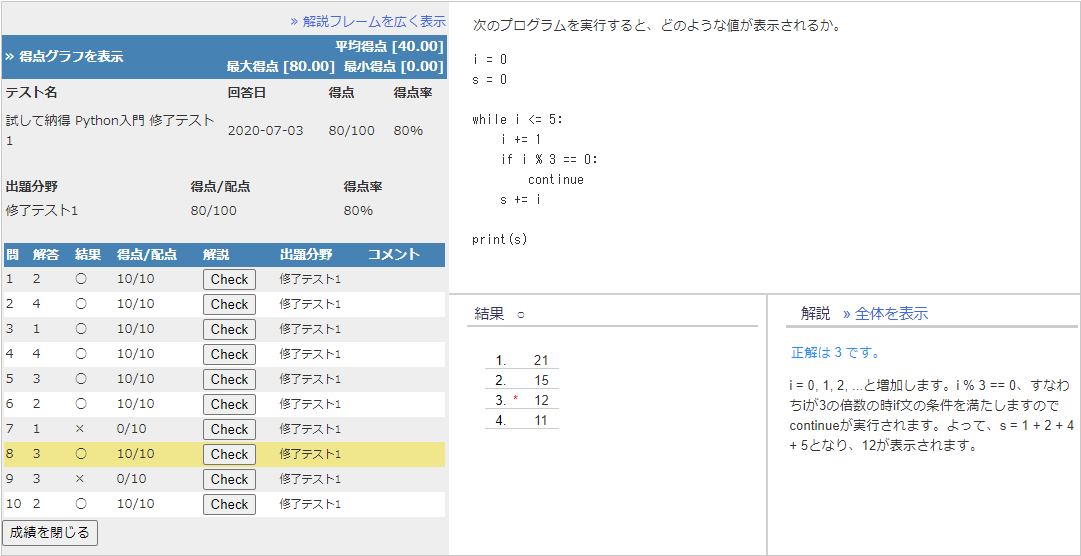This screenshot has height=556, width=1081.
Task: Click Check button for question 2
Action: 229,304
